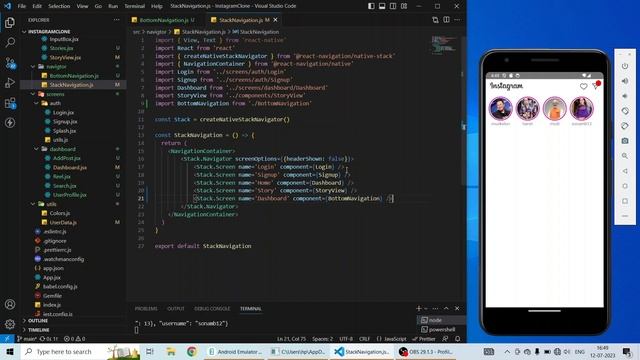Click the open changes icon in editor toolbar
This screenshot has width=640, height=360.
coord(435,20)
